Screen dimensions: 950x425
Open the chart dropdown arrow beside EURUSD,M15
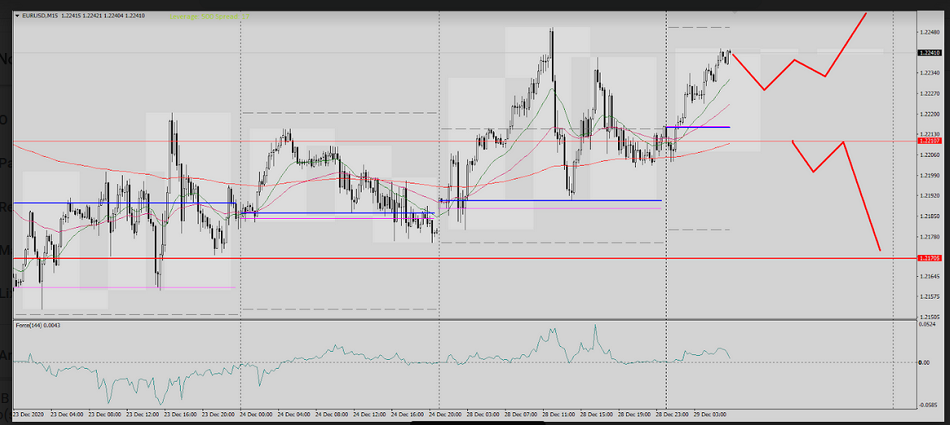[17, 16]
